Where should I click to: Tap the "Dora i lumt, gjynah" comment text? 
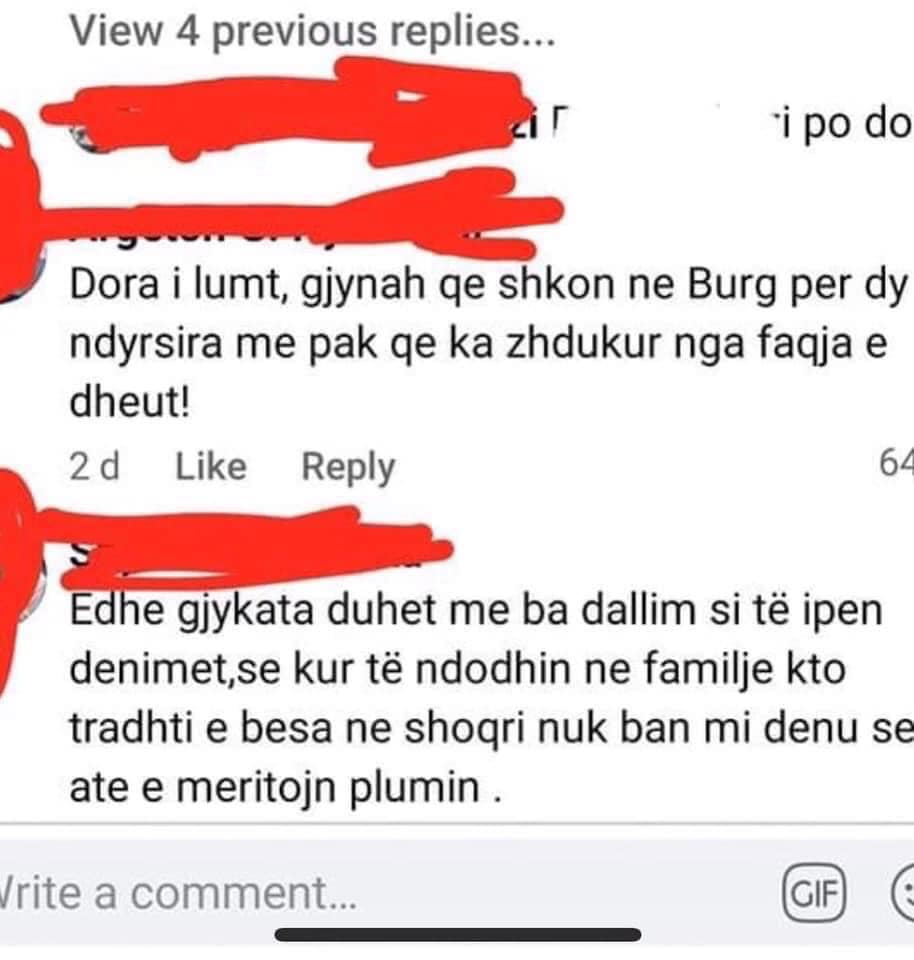click(x=488, y=343)
